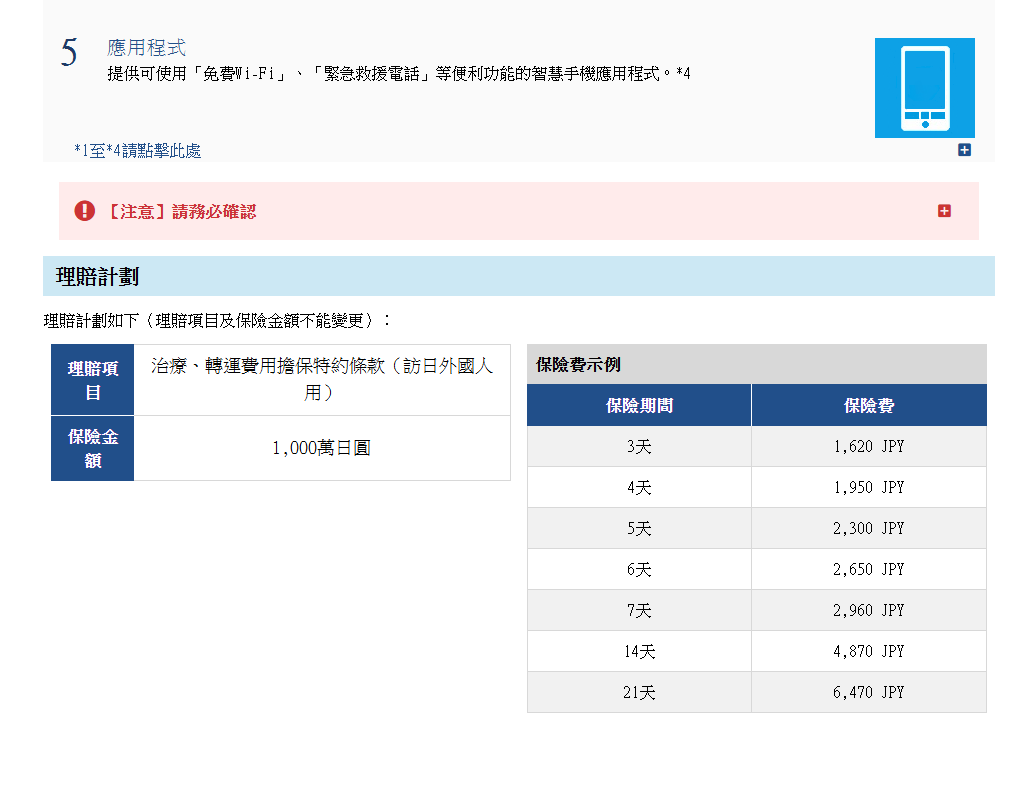This screenshot has width=1025, height=797.
Task: Click the 應用程式 heading
Action: (146, 48)
